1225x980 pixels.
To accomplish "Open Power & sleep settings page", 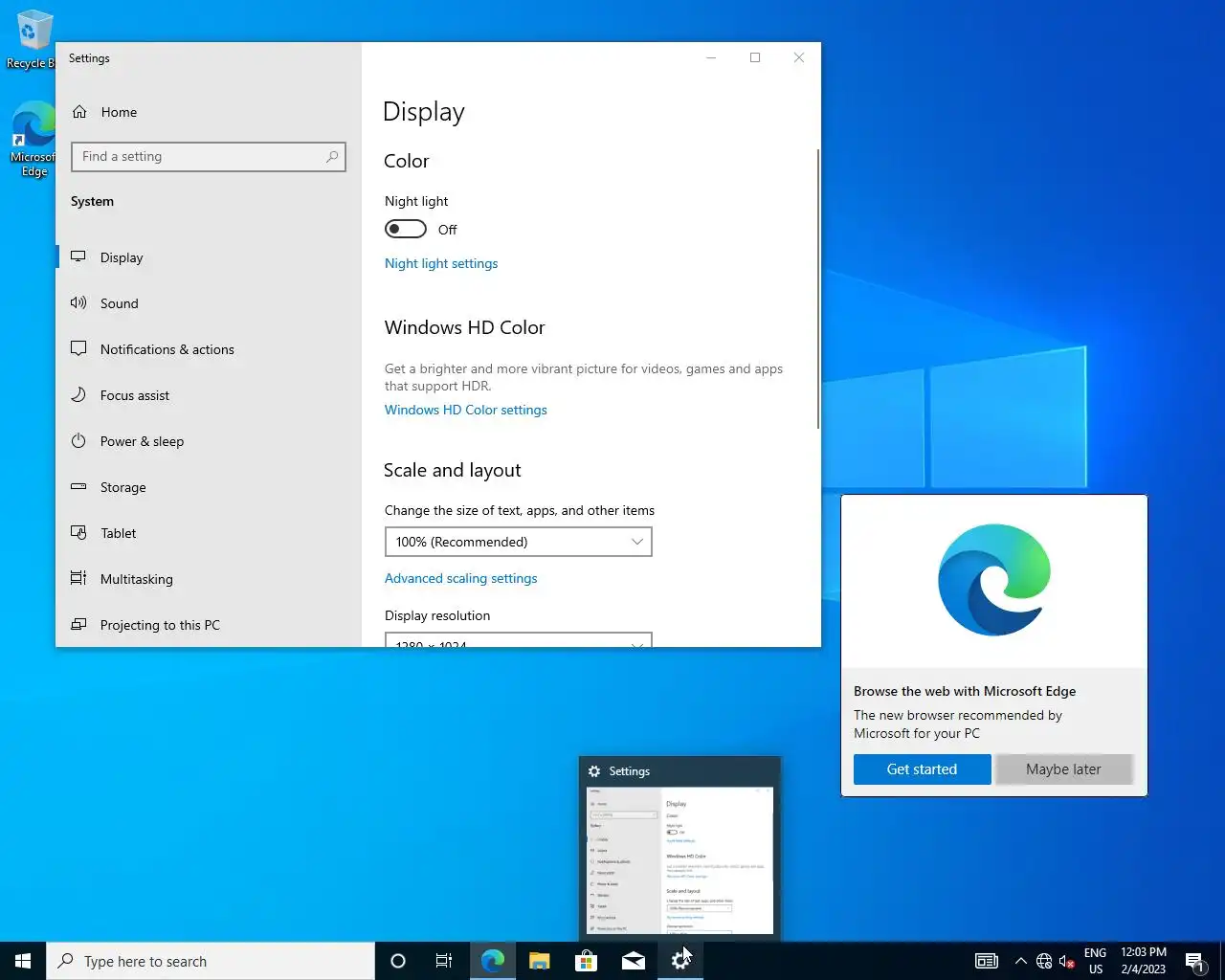I will (x=142, y=441).
